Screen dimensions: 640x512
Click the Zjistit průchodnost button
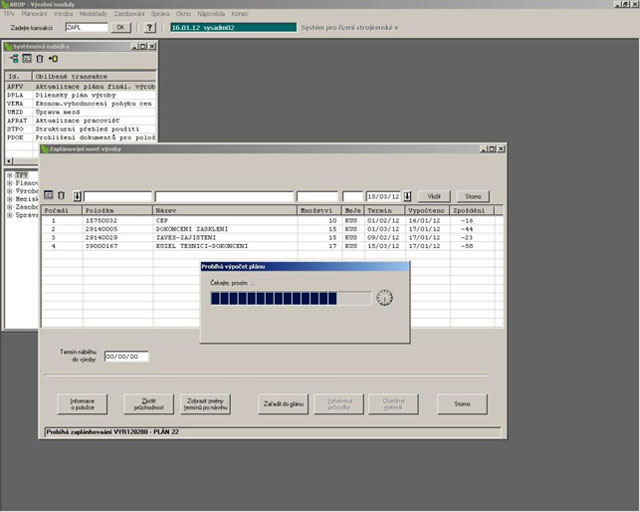point(149,404)
